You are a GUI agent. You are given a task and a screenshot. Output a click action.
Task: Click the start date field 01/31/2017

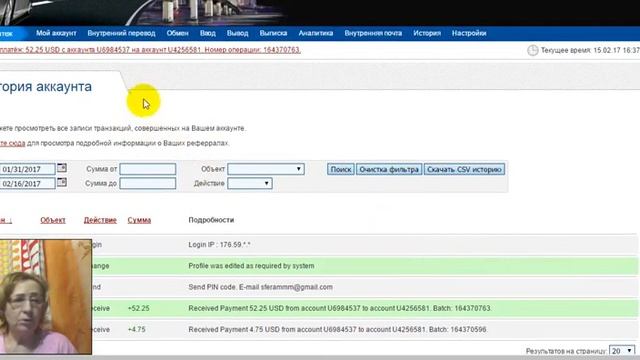[27, 169]
